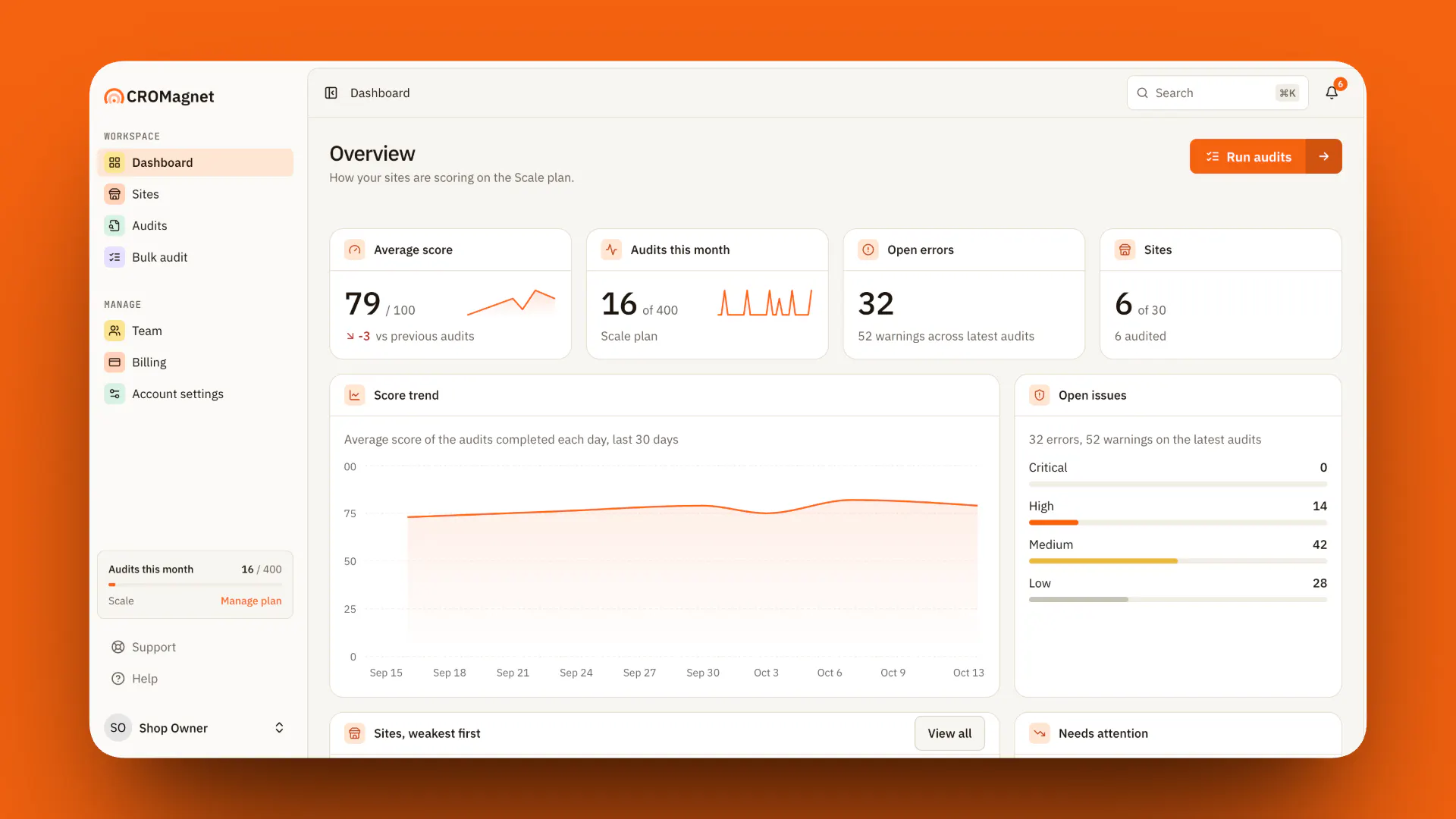Screen dimensions: 1456x819
Task: Click the Search input field
Action: [x=1217, y=93]
